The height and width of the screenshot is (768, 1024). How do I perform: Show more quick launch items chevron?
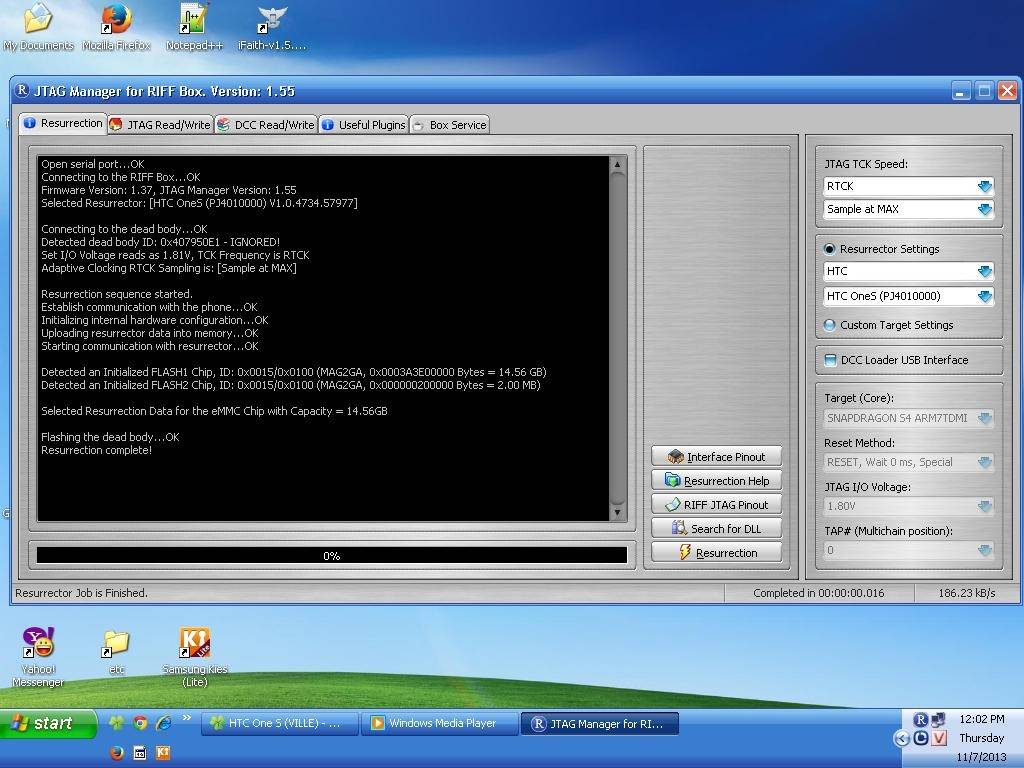pos(187,718)
